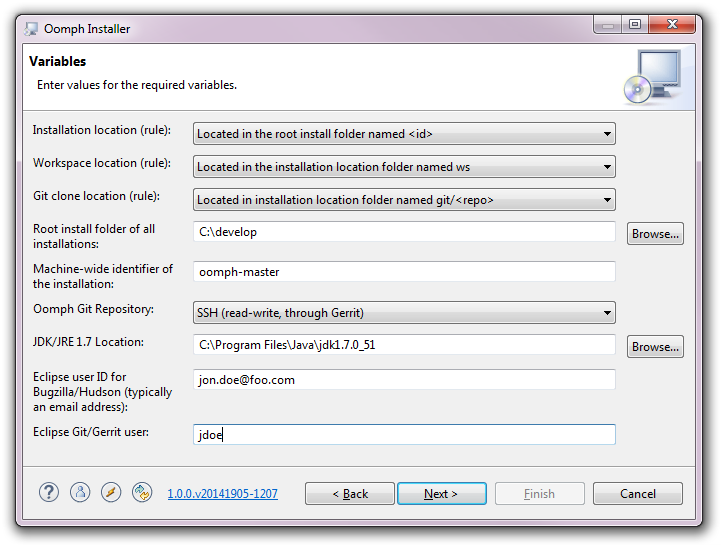The height and width of the screenshot is (545, 724).
Task: Click the computer and CD wizard image
Action: pyautogui.click(x=653, y=76)
